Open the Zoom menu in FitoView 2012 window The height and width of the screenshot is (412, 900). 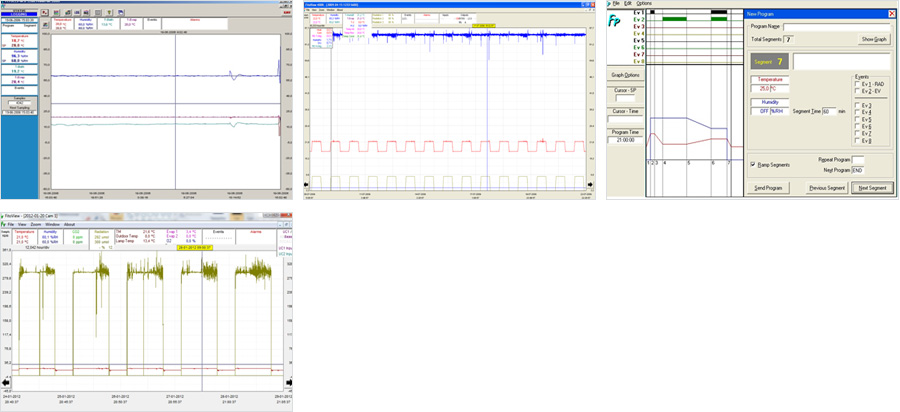(36, 224)
